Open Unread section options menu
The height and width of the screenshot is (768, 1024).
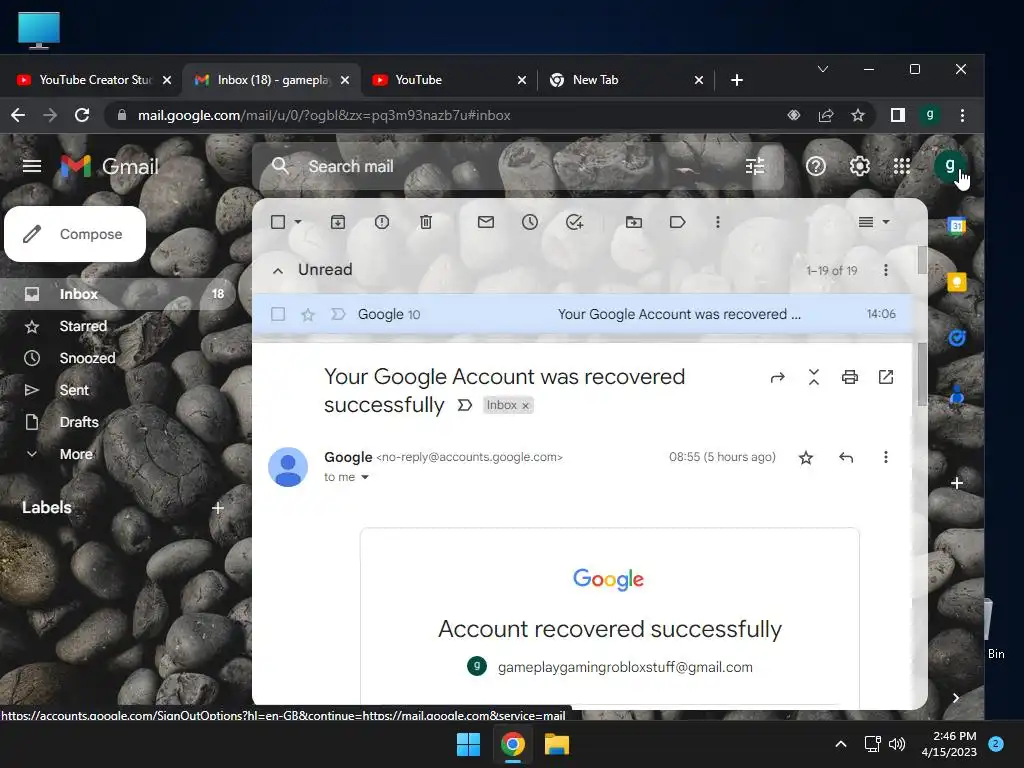coord(886,270)
